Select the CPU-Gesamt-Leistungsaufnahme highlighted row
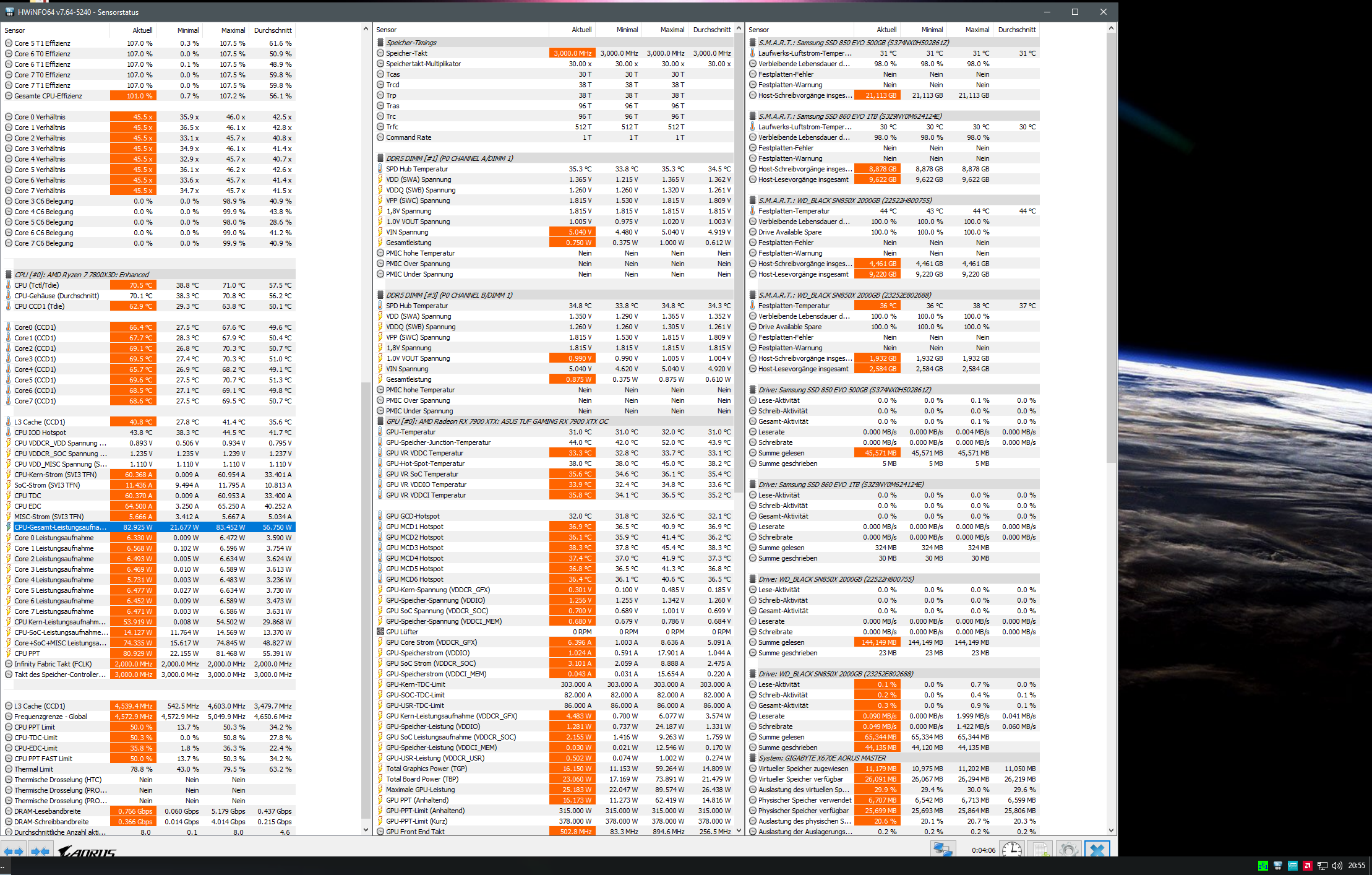This screenshot has width=1372, height=875. click(60, 527)
